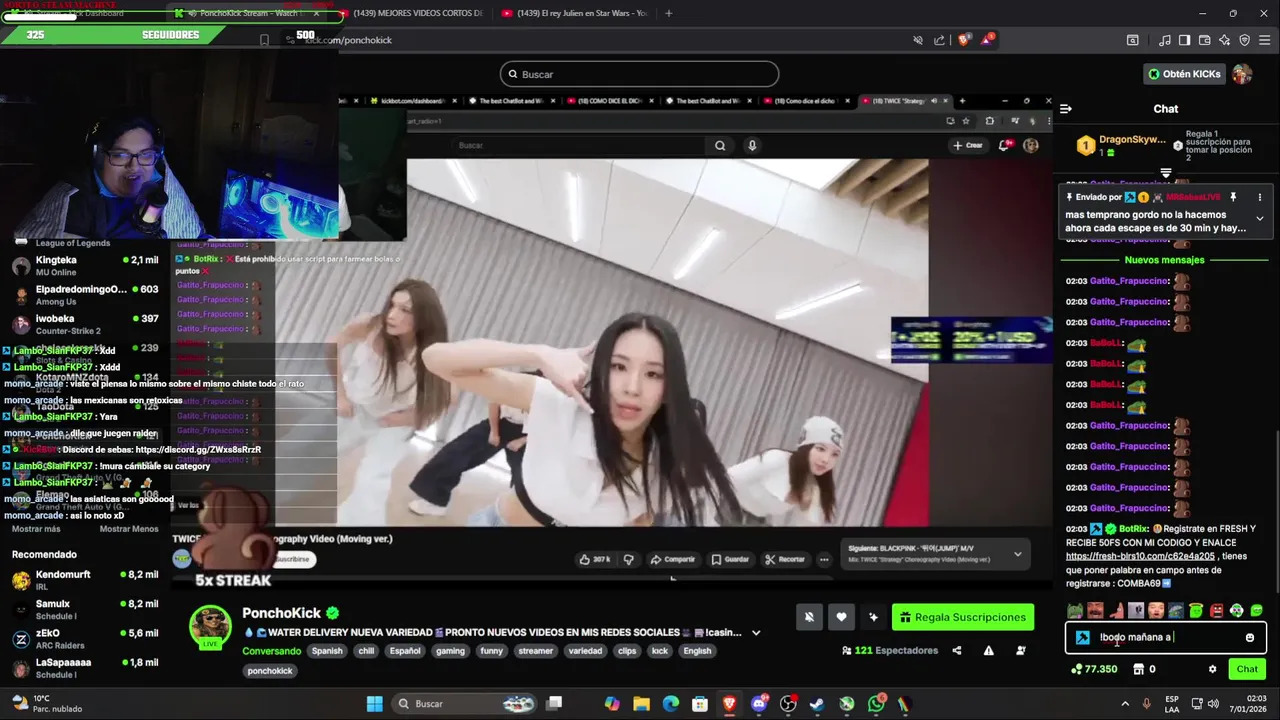
Task: Open the emoji picker in chat input
Action: pos(1249,637)
